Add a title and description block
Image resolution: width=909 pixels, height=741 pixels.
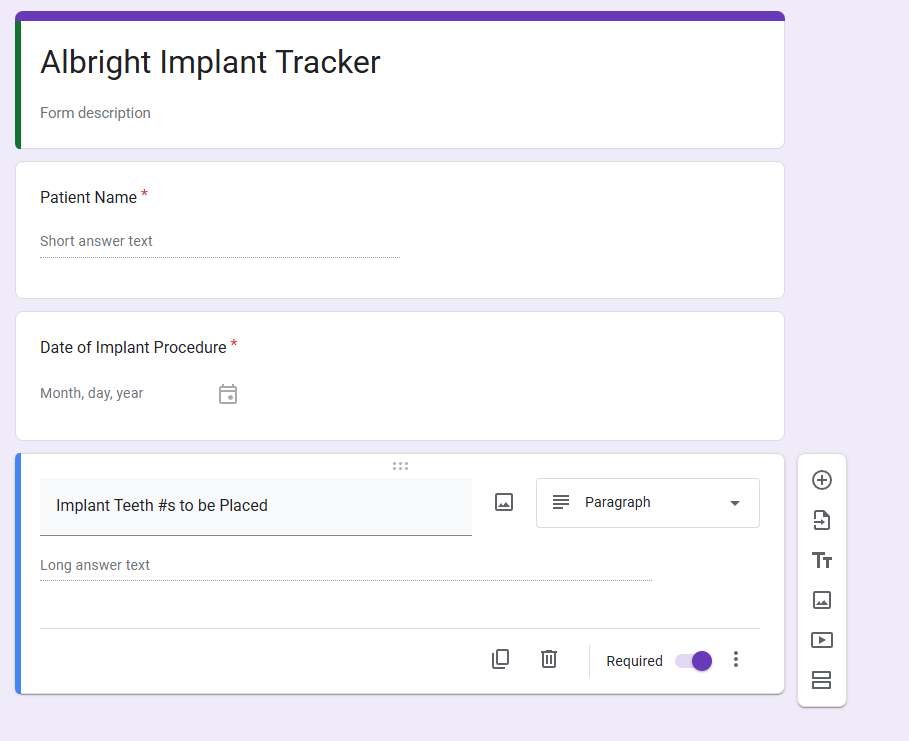821,560
